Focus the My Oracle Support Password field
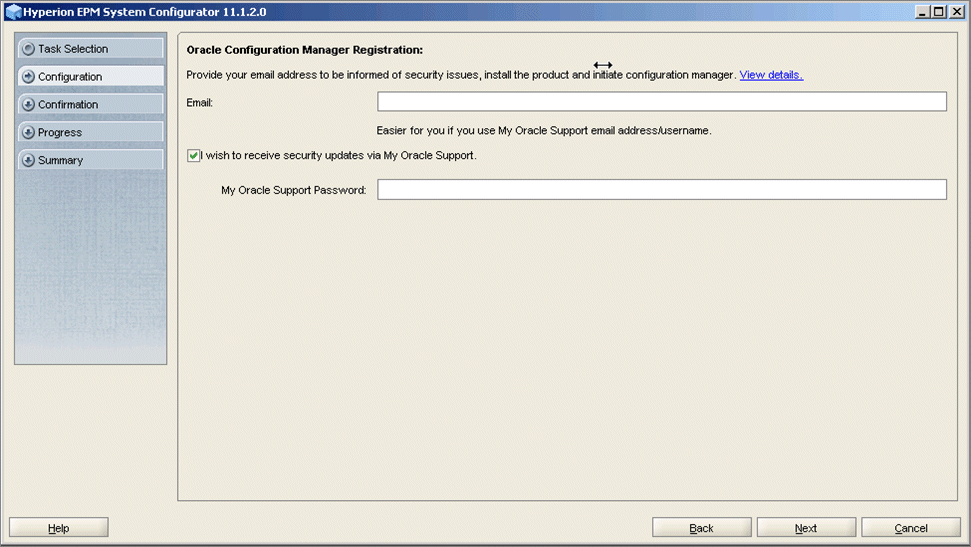The image size is (971, 547). point(662,190)
